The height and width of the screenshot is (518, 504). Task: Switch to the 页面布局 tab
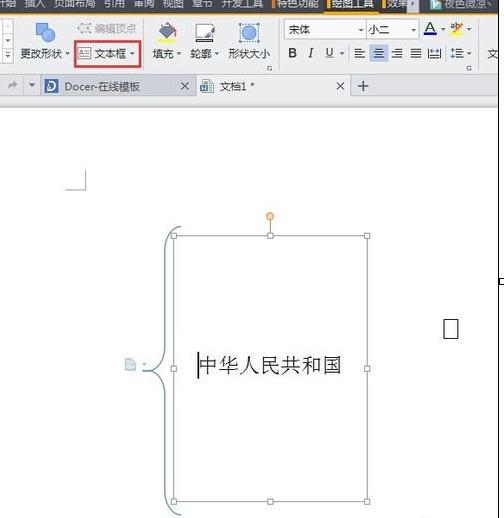coord(75,4)
